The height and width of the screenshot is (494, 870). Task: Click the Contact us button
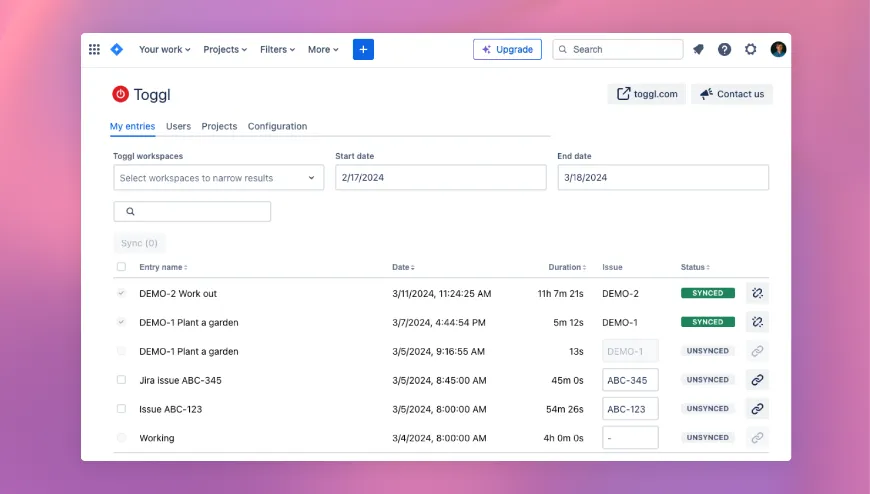(x=732, y=94)
